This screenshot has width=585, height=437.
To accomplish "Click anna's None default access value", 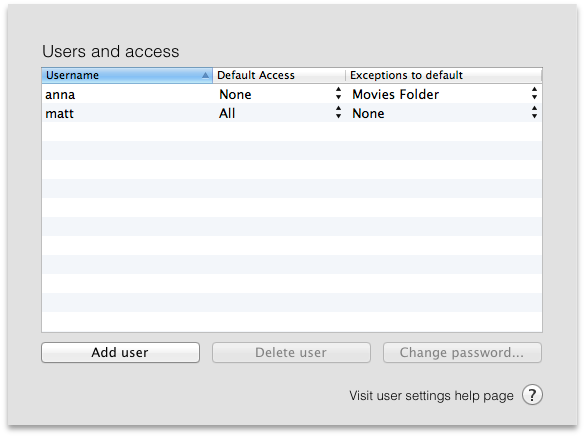I will click(235, 94).
